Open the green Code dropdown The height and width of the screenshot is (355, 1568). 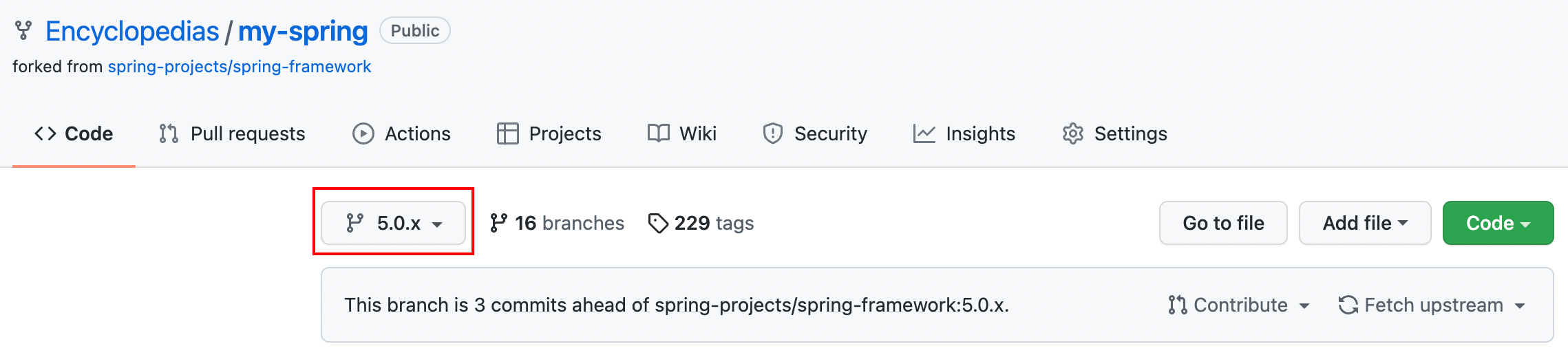pyautogui.click(x=1498, y=223)
